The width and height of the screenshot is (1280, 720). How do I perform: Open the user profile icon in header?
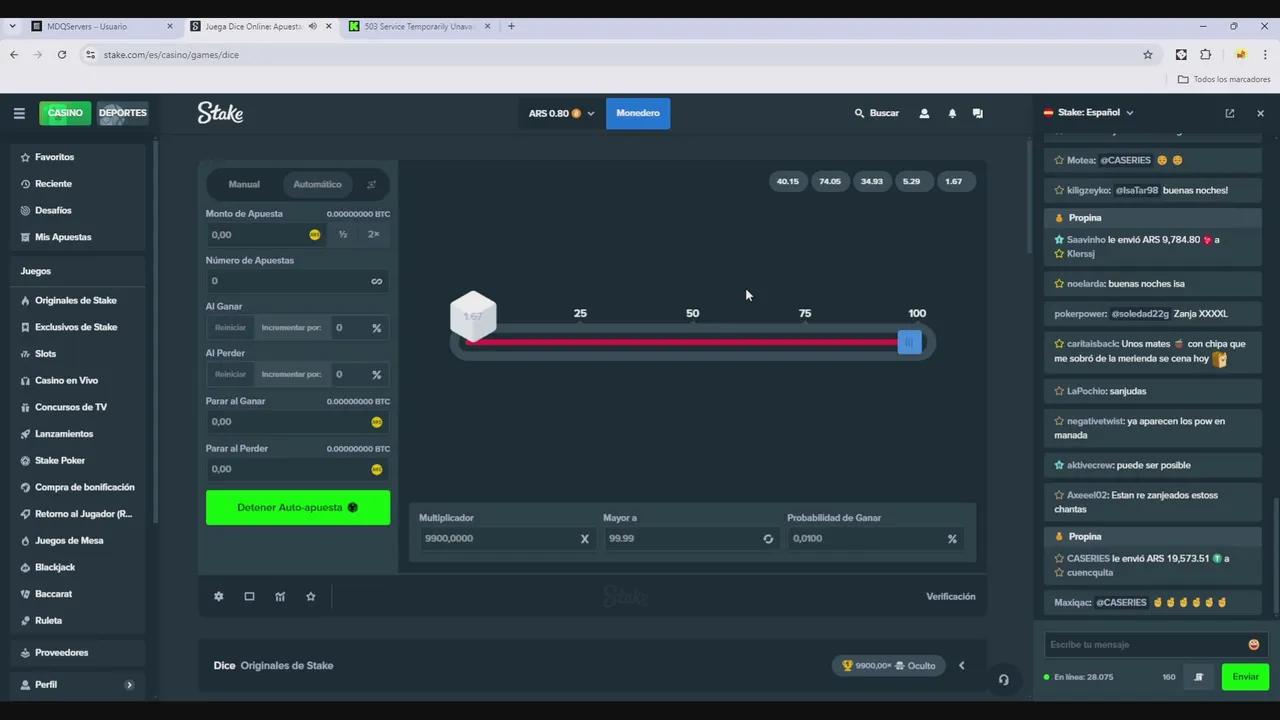924,113
